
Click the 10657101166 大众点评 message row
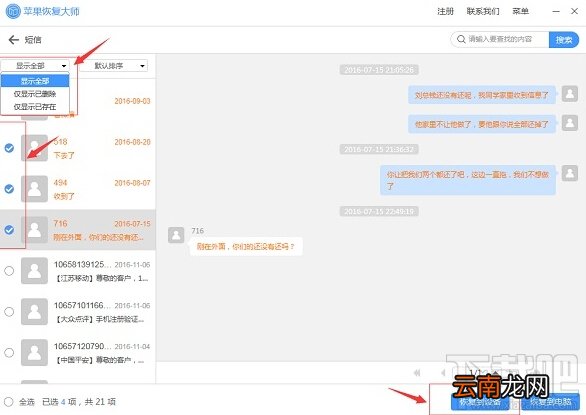coord(78,311)
